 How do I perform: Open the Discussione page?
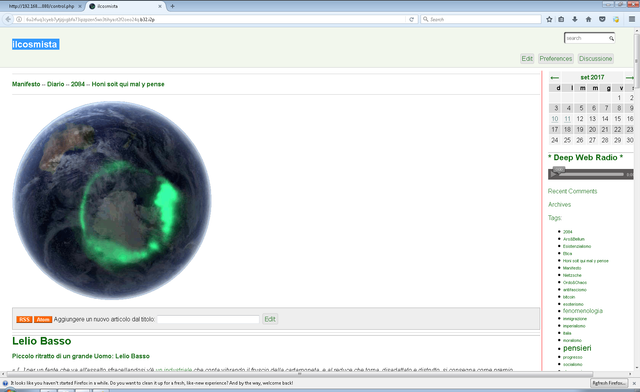click(x=596, y=58)
